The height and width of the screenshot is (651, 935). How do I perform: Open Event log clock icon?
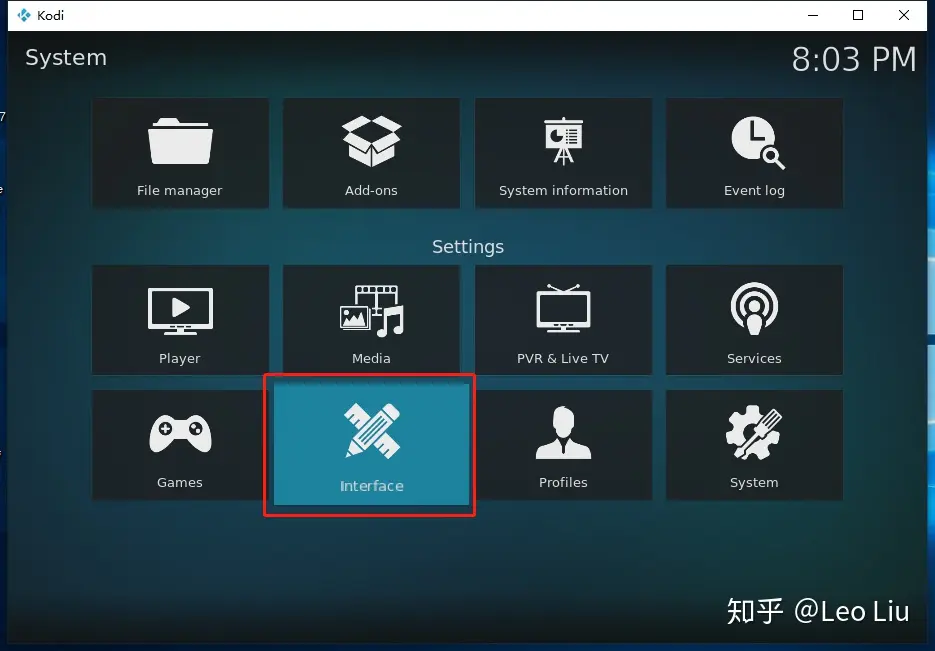click(x=757, y=142)
